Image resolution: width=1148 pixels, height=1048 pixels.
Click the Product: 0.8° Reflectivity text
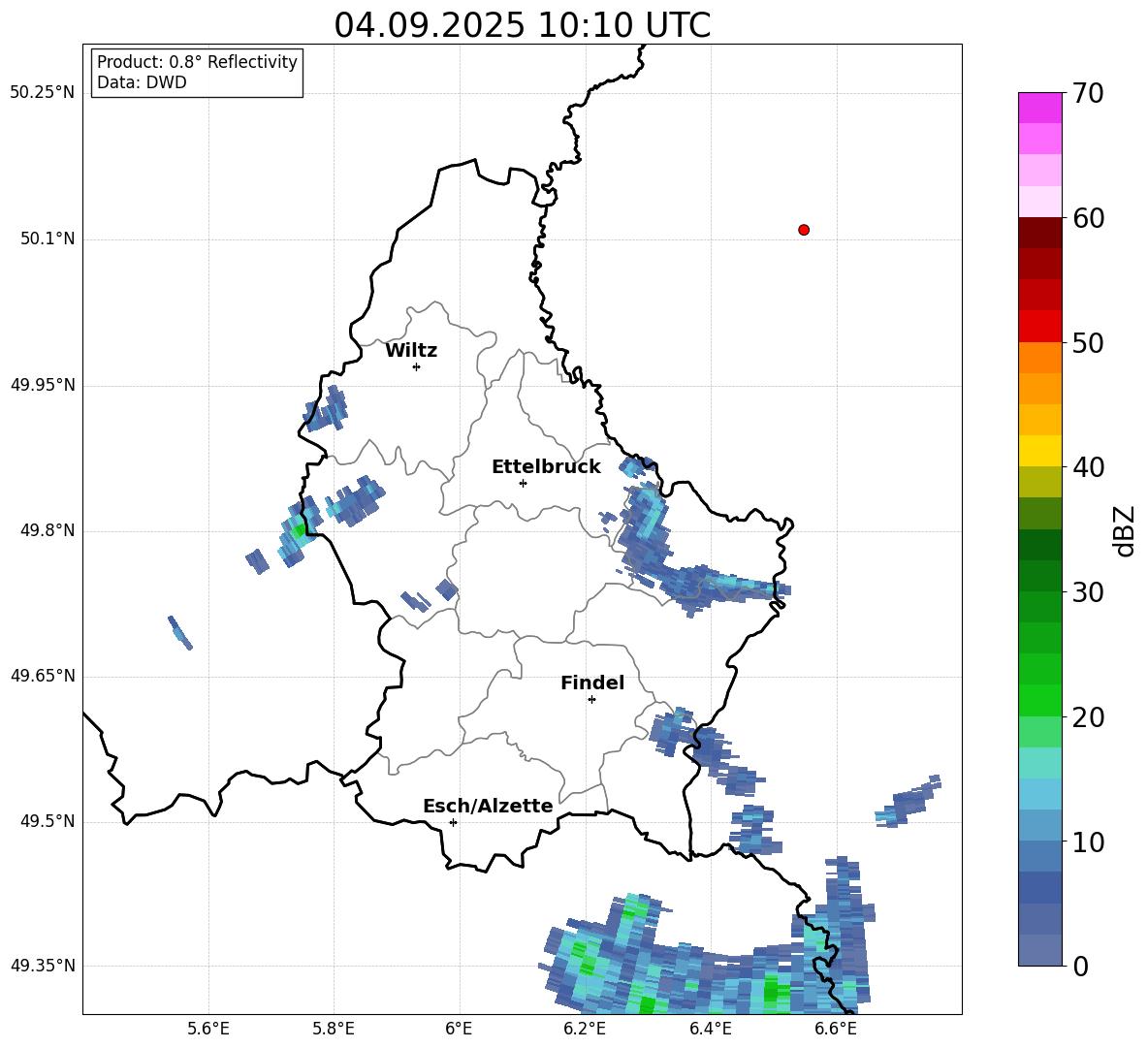coord(197,62)
